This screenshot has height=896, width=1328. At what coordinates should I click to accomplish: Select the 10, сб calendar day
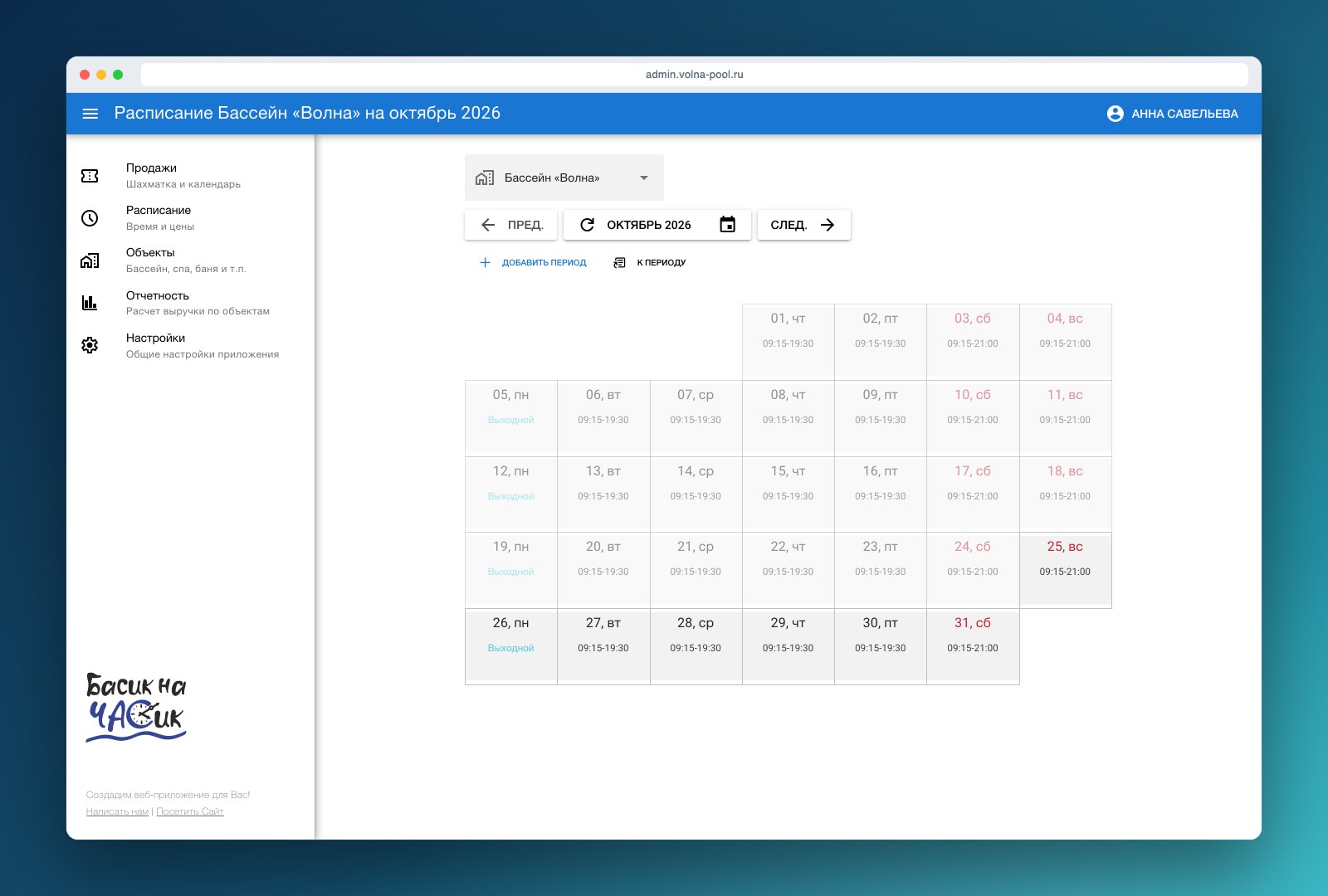973,418
